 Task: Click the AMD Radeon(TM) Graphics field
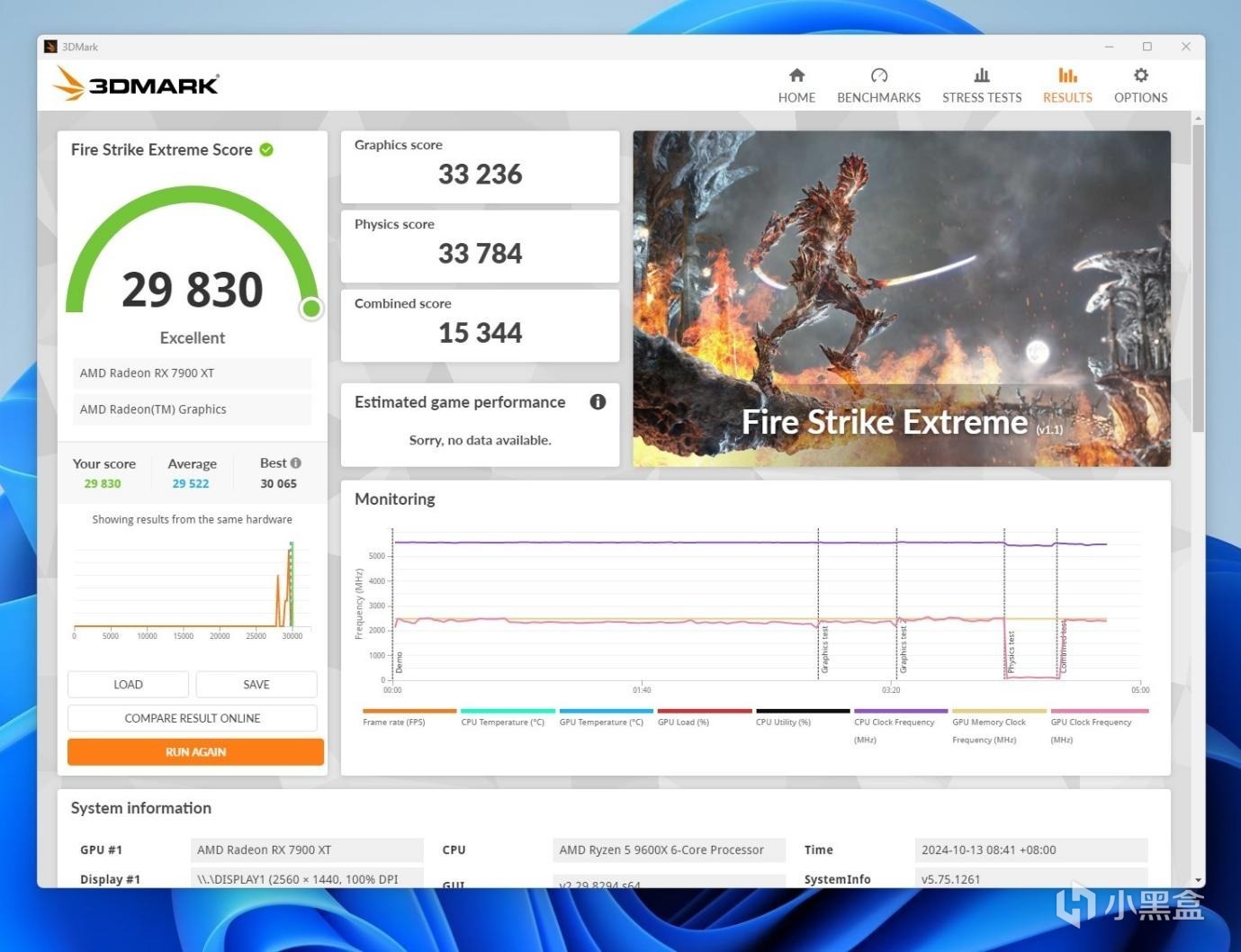pyautogui.click(x=192, y=409)
